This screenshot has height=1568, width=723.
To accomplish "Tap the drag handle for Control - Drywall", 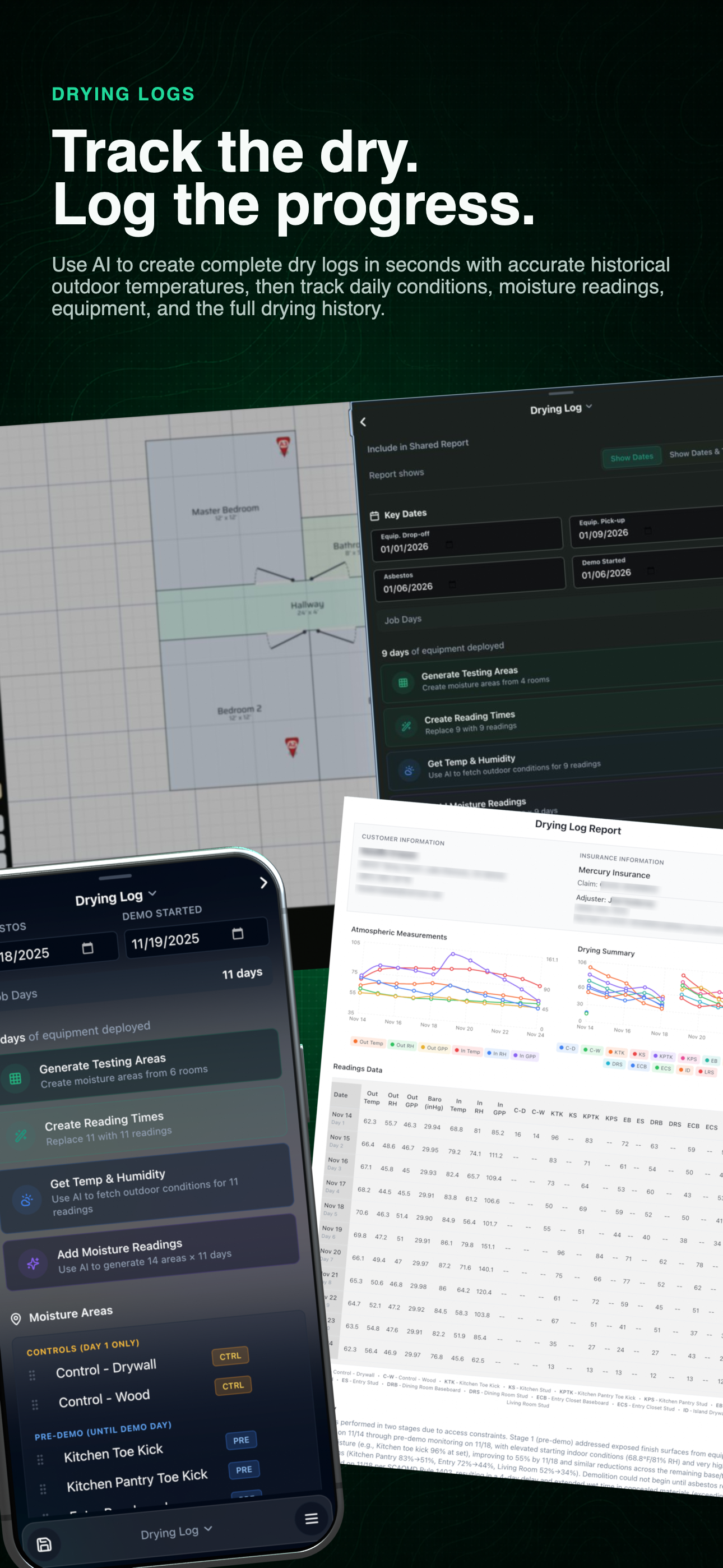I will [33, 1375].
